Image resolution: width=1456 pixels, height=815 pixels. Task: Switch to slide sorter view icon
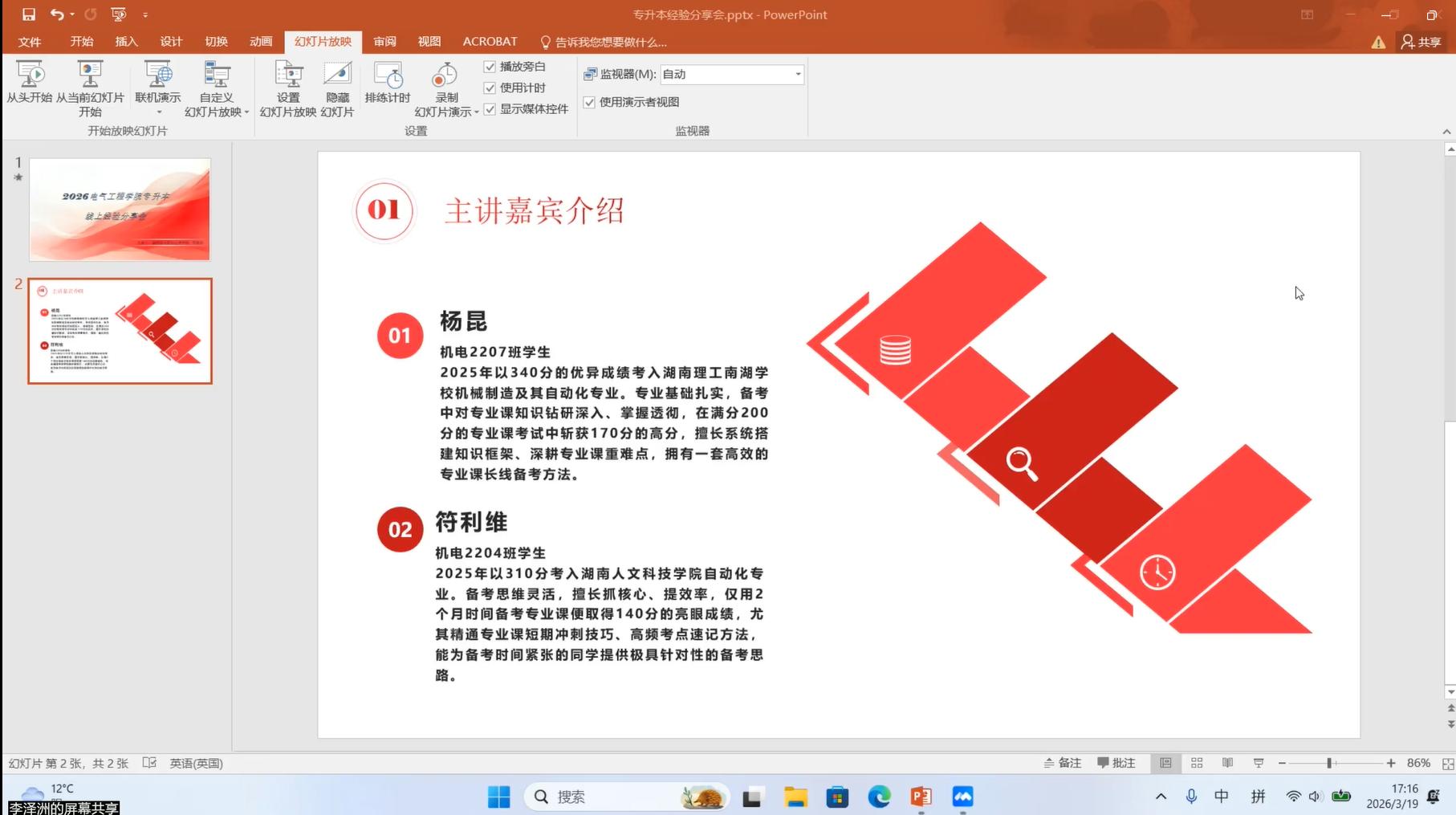(x=1197, y=763)
